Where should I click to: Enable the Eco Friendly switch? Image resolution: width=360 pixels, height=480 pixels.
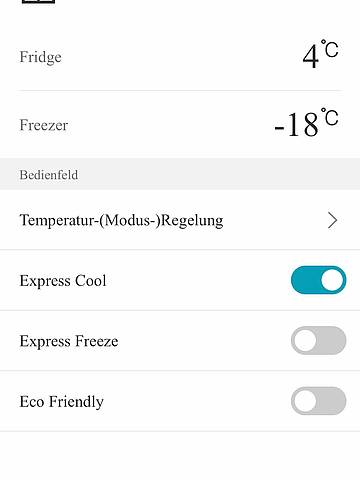[x=318, y=401]
